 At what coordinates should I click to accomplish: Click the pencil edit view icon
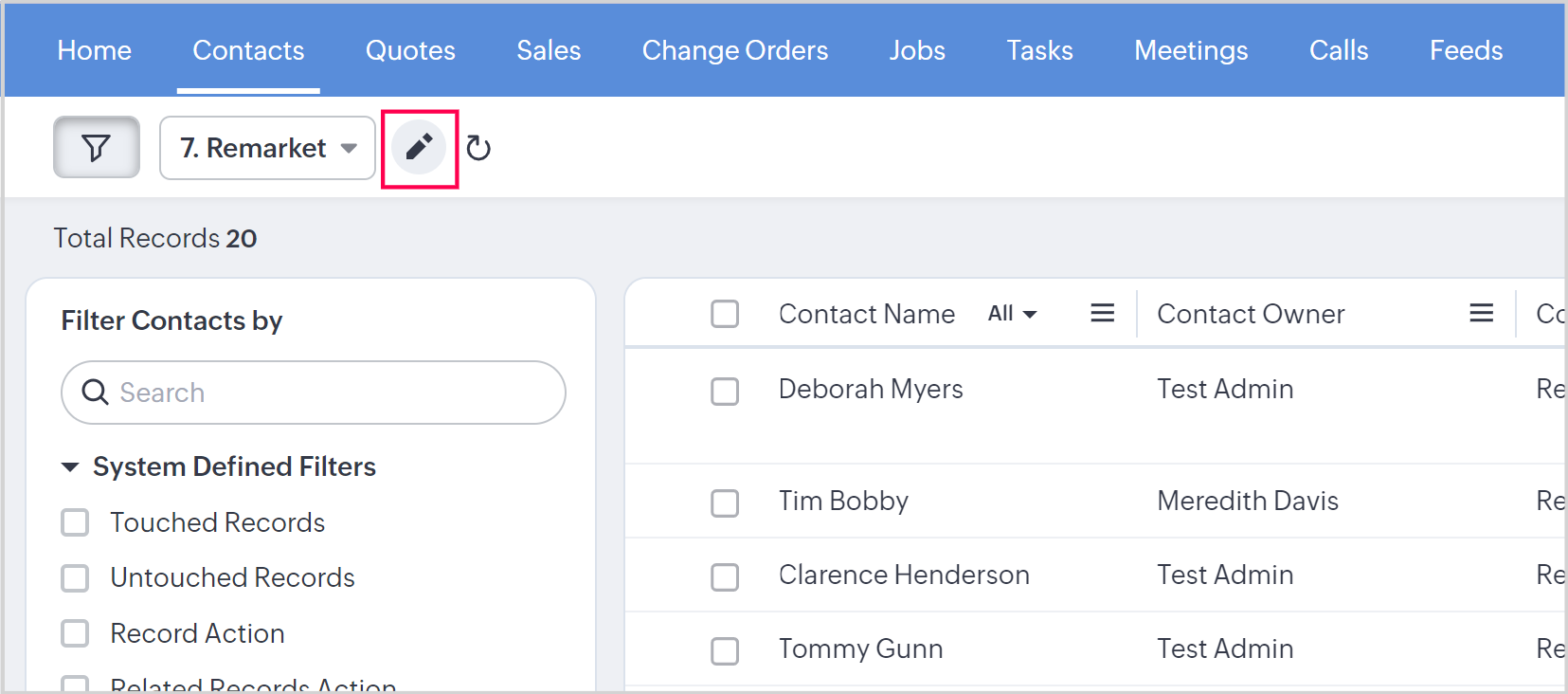click(420, 148)
